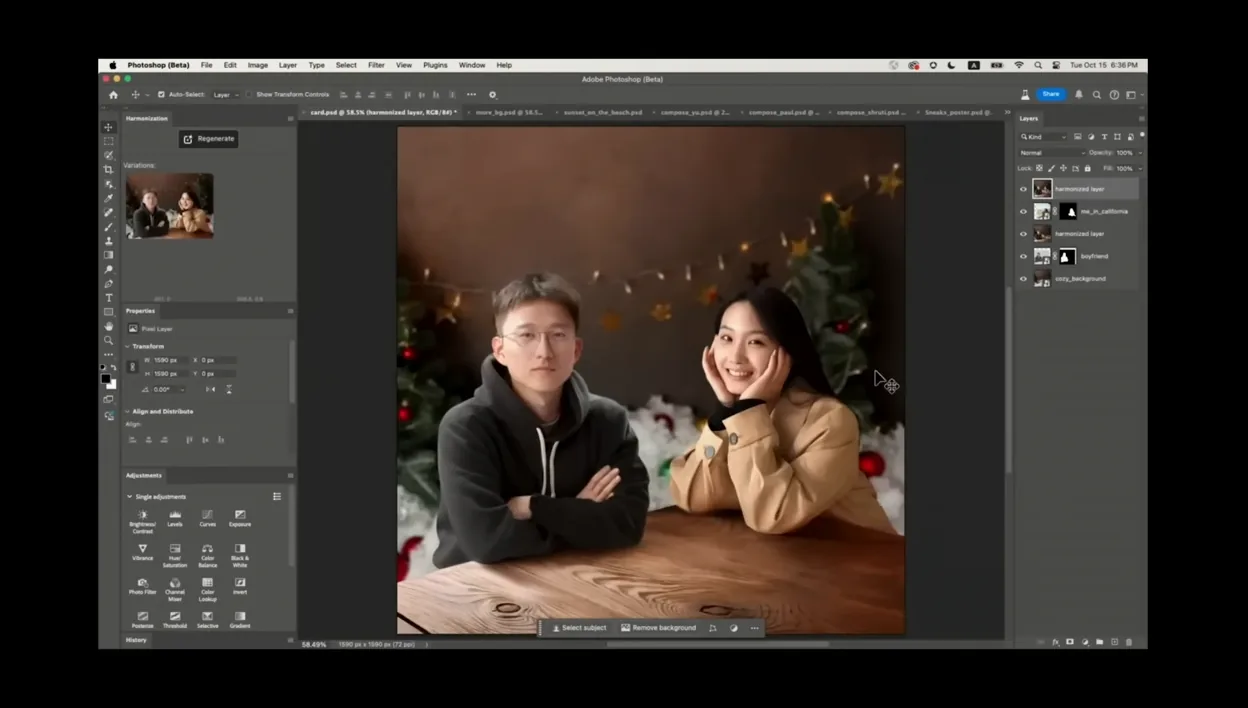
Task: Collapse the Transform section
Action: (128, 346)
